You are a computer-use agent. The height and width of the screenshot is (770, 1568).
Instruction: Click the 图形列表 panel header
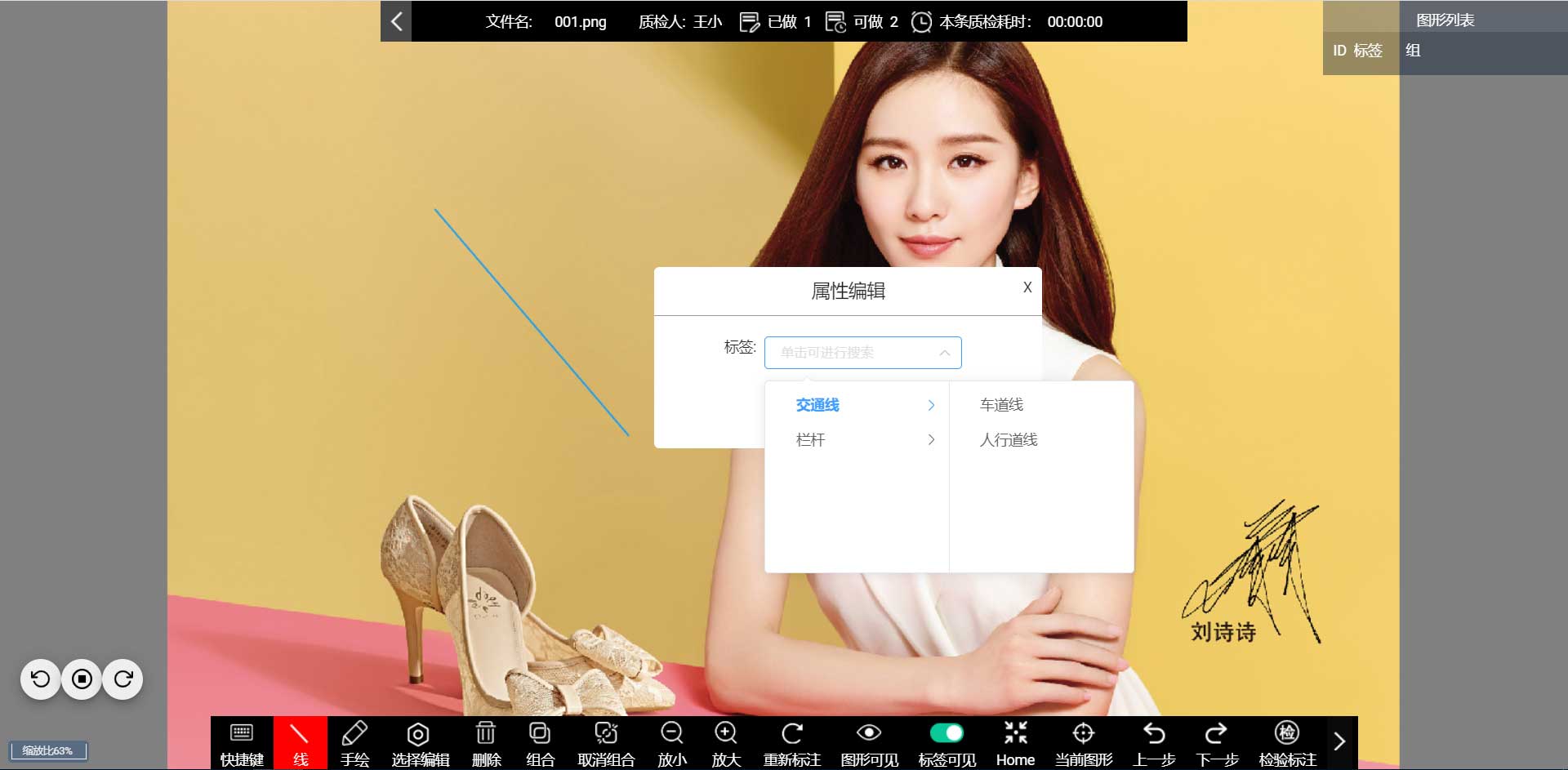pos(1445,20)
